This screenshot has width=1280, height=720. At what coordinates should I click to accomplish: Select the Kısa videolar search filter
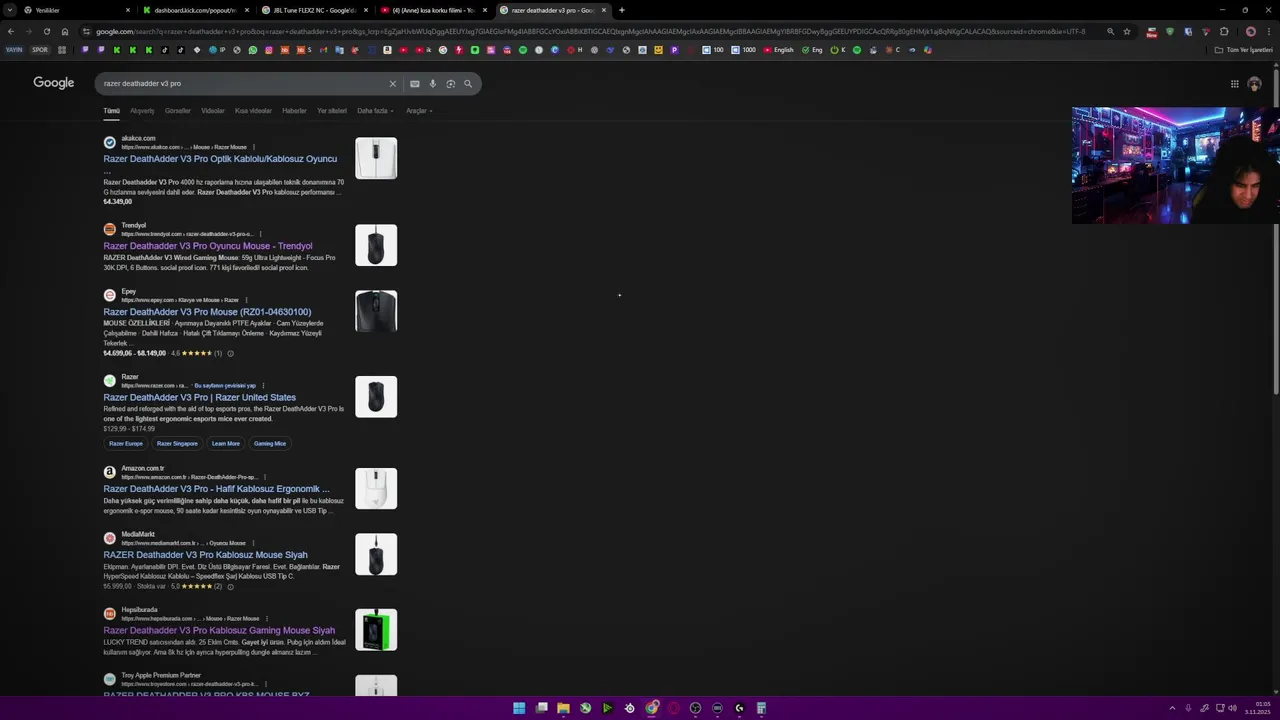pyautogui.click(x=253, y=111)
